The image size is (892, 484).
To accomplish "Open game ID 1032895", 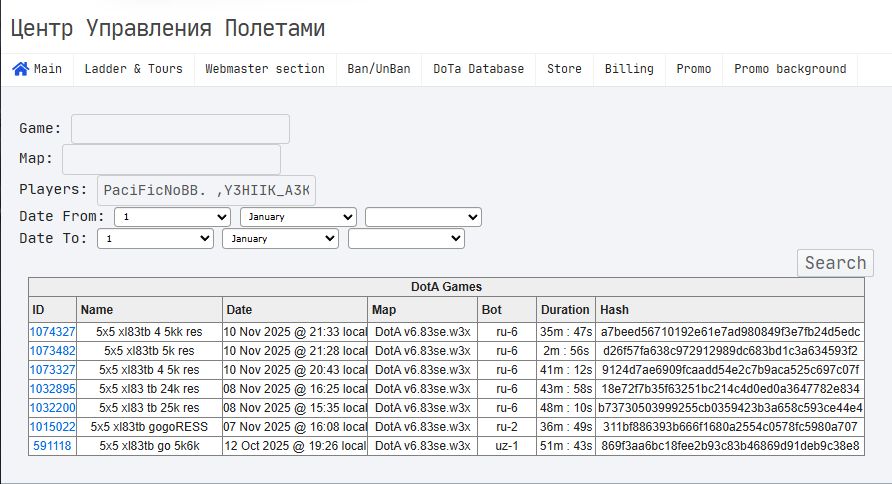I will [x=52, y=389].
